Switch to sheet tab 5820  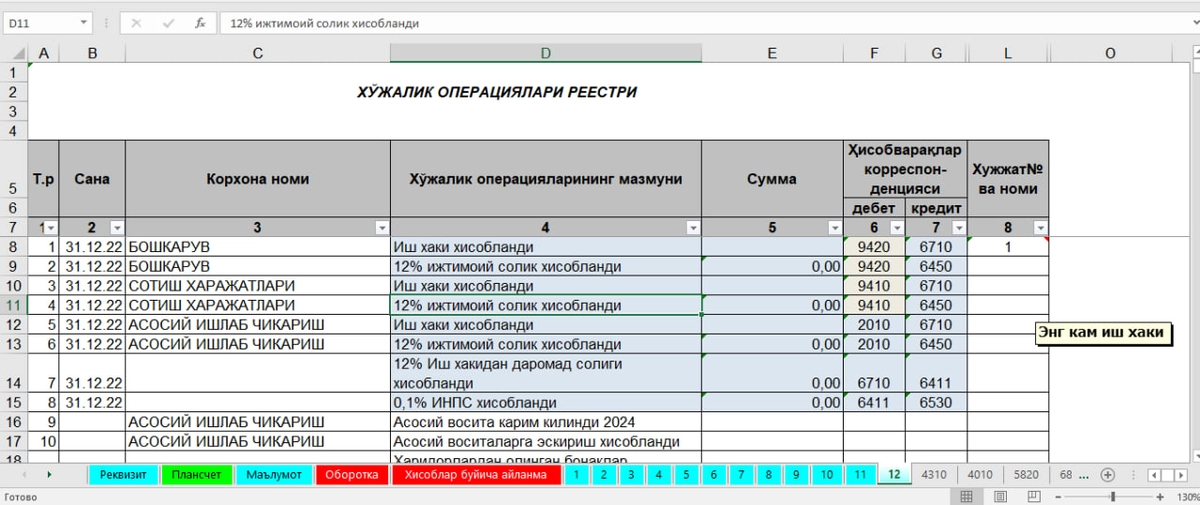[1026, 474]
